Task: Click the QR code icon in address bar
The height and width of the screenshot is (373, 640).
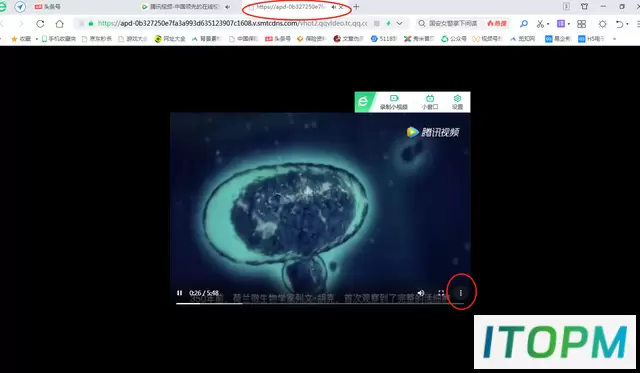Action: coord(377,23)
